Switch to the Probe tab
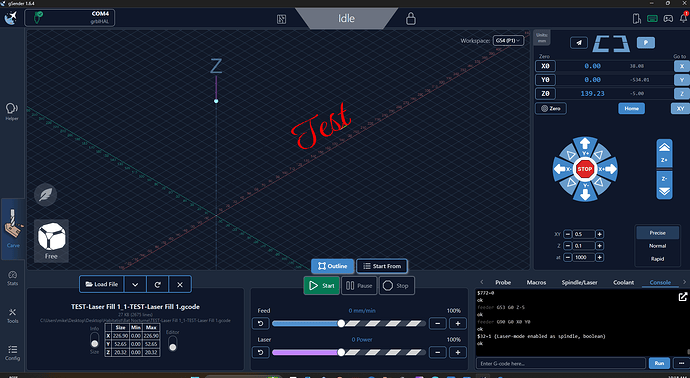 point(503,283)
